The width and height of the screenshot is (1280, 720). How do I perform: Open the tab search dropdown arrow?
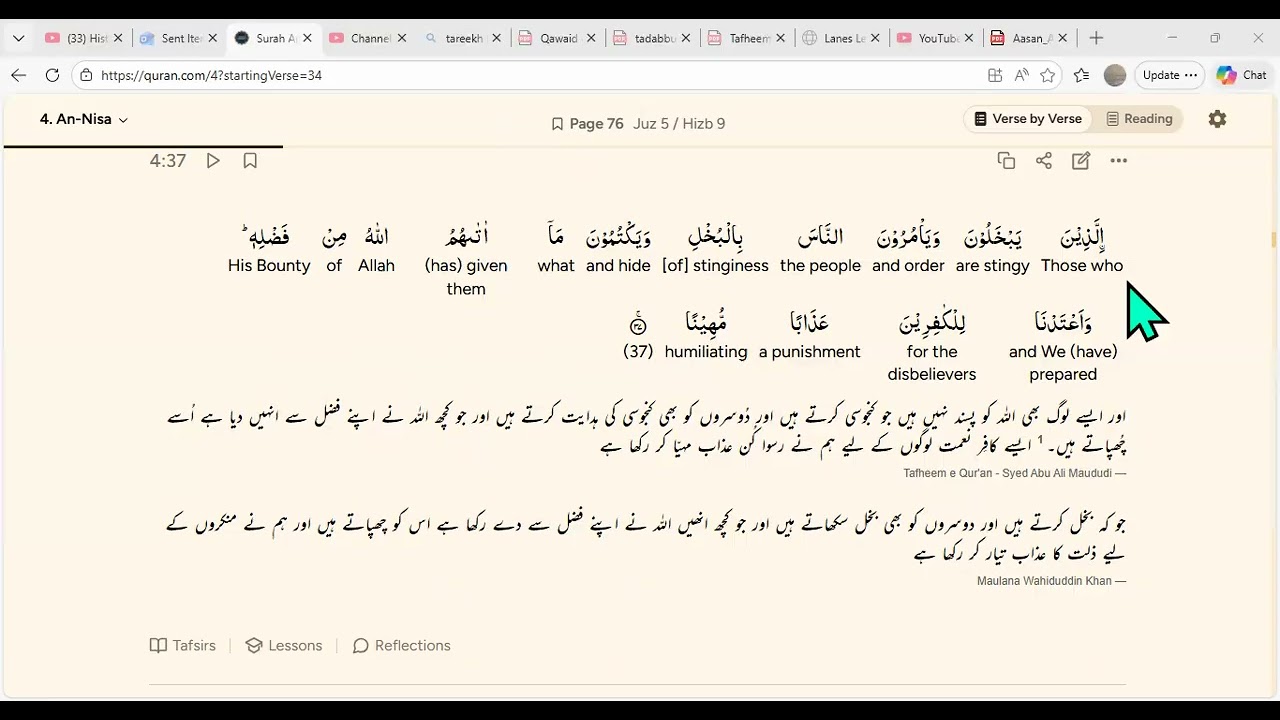tap(18, 38)
